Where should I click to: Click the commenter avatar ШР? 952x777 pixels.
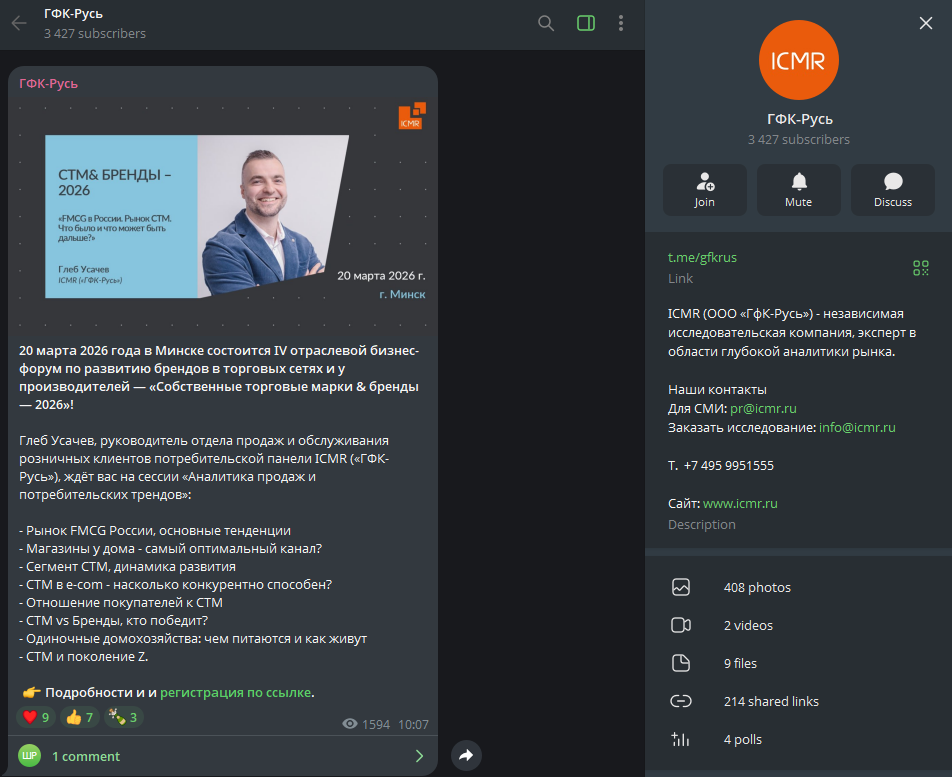29,756
